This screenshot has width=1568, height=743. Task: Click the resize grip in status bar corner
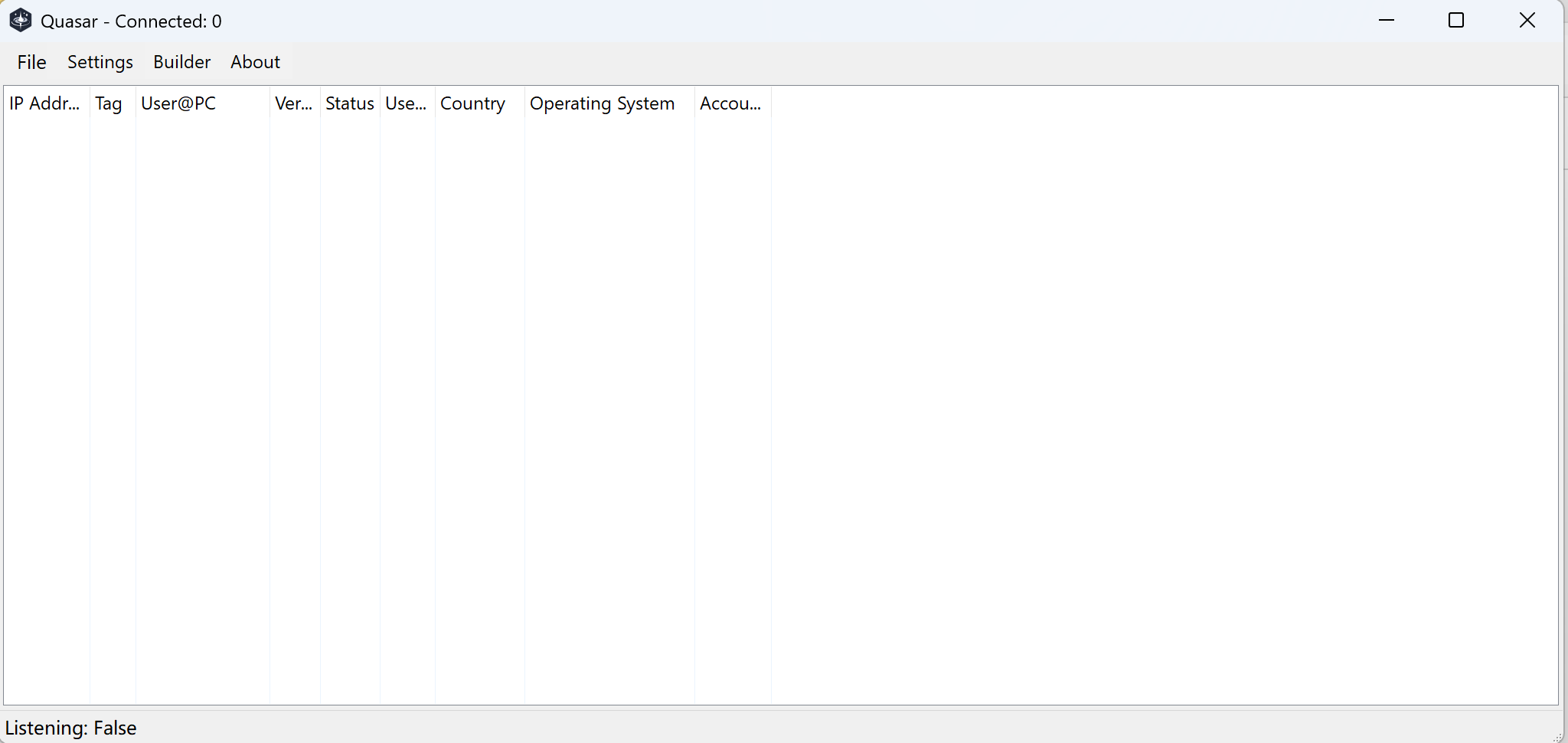(1557, 736)
